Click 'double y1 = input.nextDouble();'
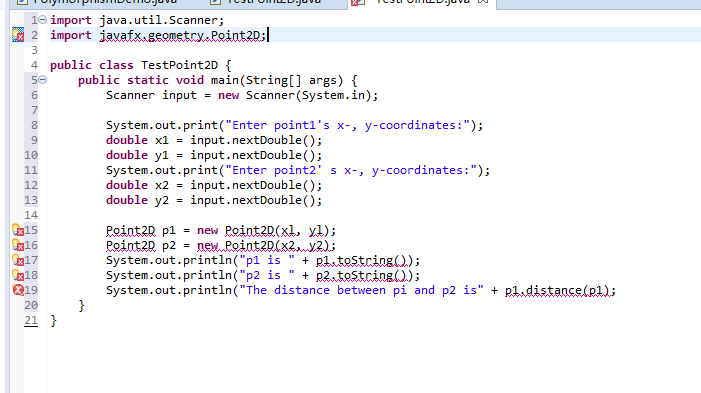The image size is (701, 393). click(214, 155)
